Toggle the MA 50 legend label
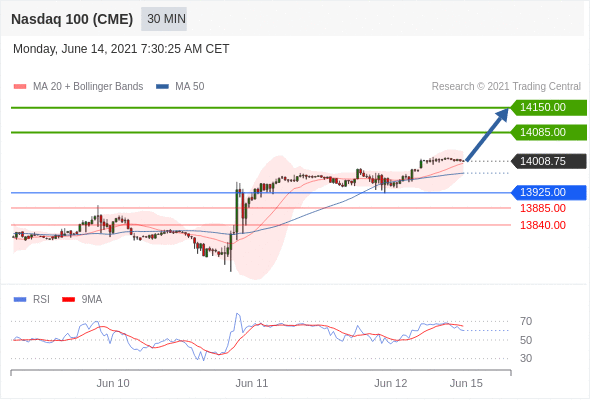This screenshot has height=400, width=590. (x=190, y=87)
